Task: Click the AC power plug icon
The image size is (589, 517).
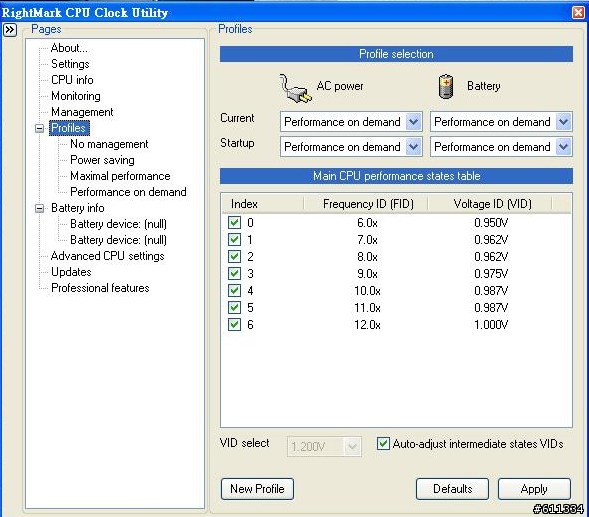Action: click(295, 89)
